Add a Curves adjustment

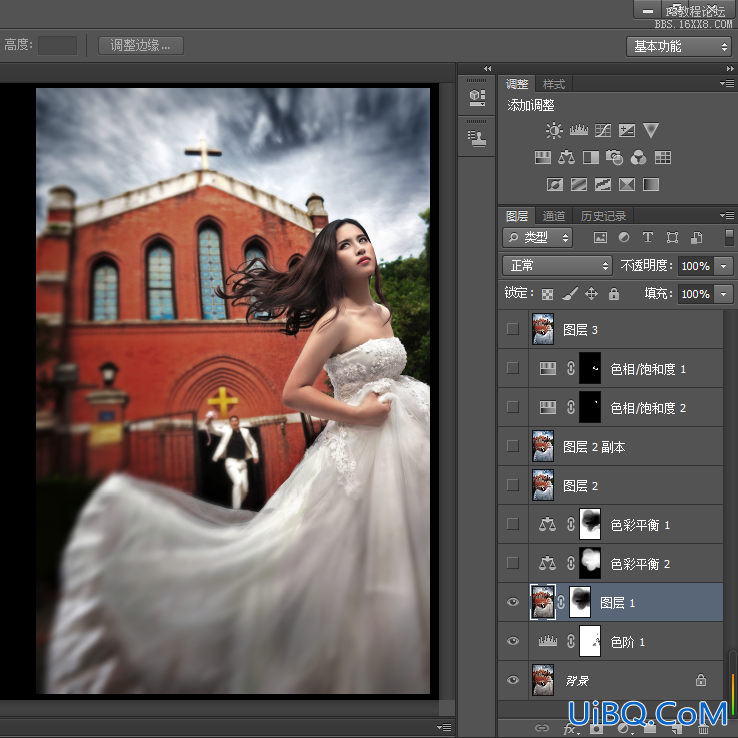click(x=603, y=130)
